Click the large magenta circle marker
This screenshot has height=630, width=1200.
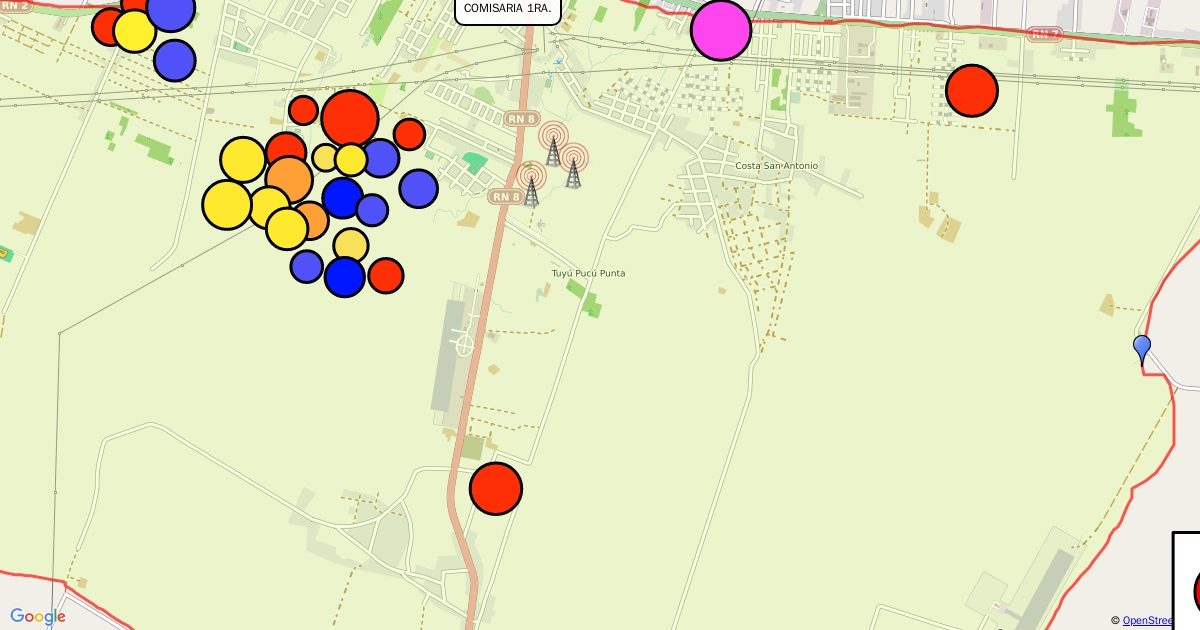(x=720, y=30)
